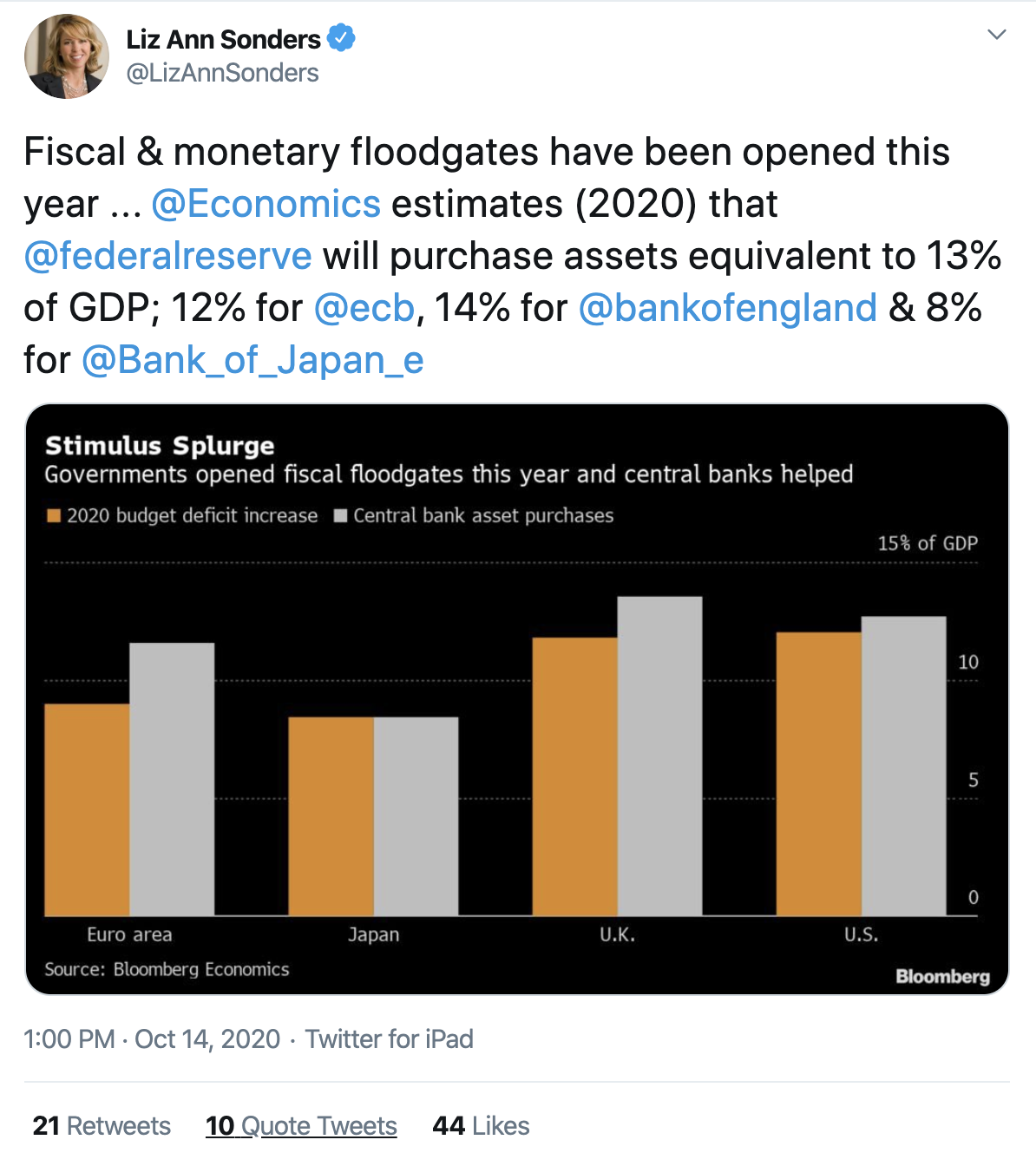This screenshot has width=1036, height=1166.
Task: Click the gray central bank legend swatch
Action: [x=341, y=516]
